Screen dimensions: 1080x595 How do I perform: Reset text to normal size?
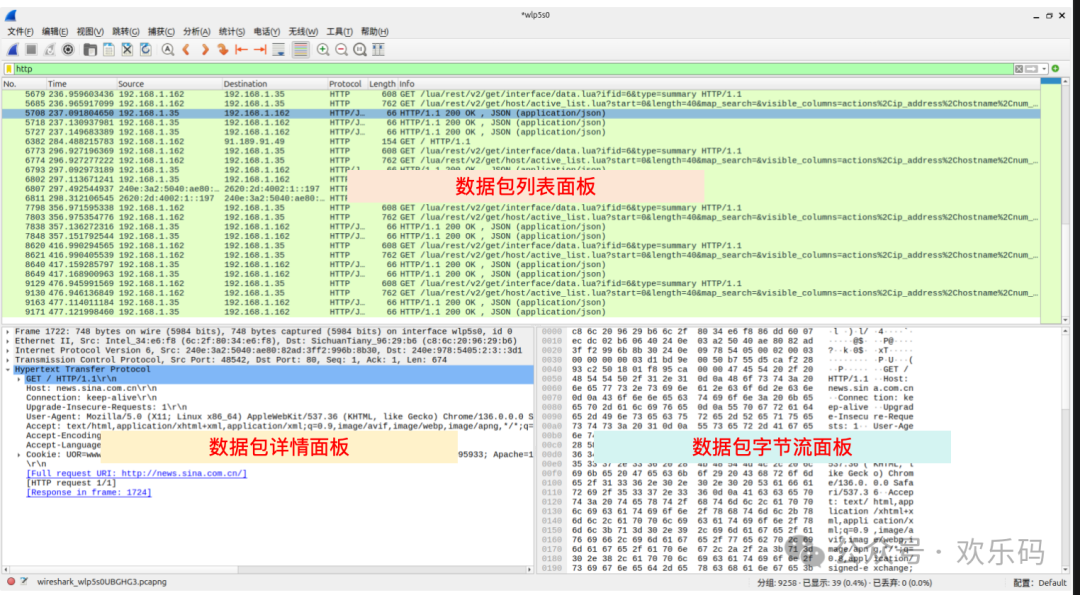point(360,50)
